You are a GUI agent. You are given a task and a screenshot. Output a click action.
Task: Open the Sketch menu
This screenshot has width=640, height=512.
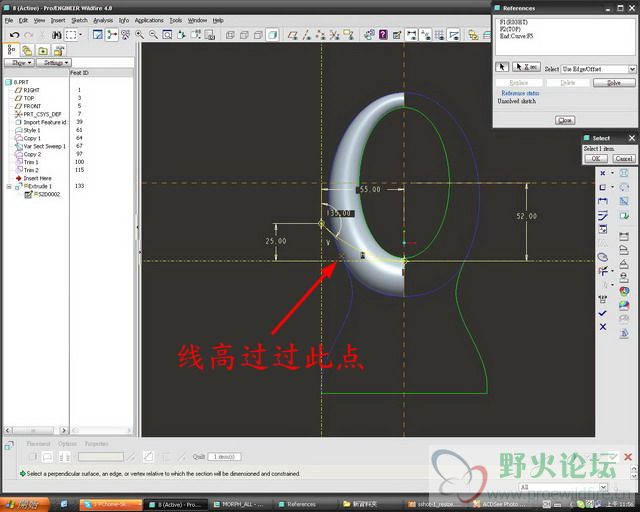[79, 20]
